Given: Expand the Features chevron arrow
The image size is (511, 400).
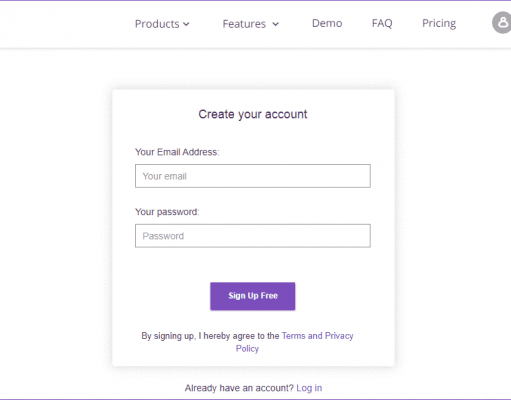Looking at the screenshot, I should tap(275, 24).
